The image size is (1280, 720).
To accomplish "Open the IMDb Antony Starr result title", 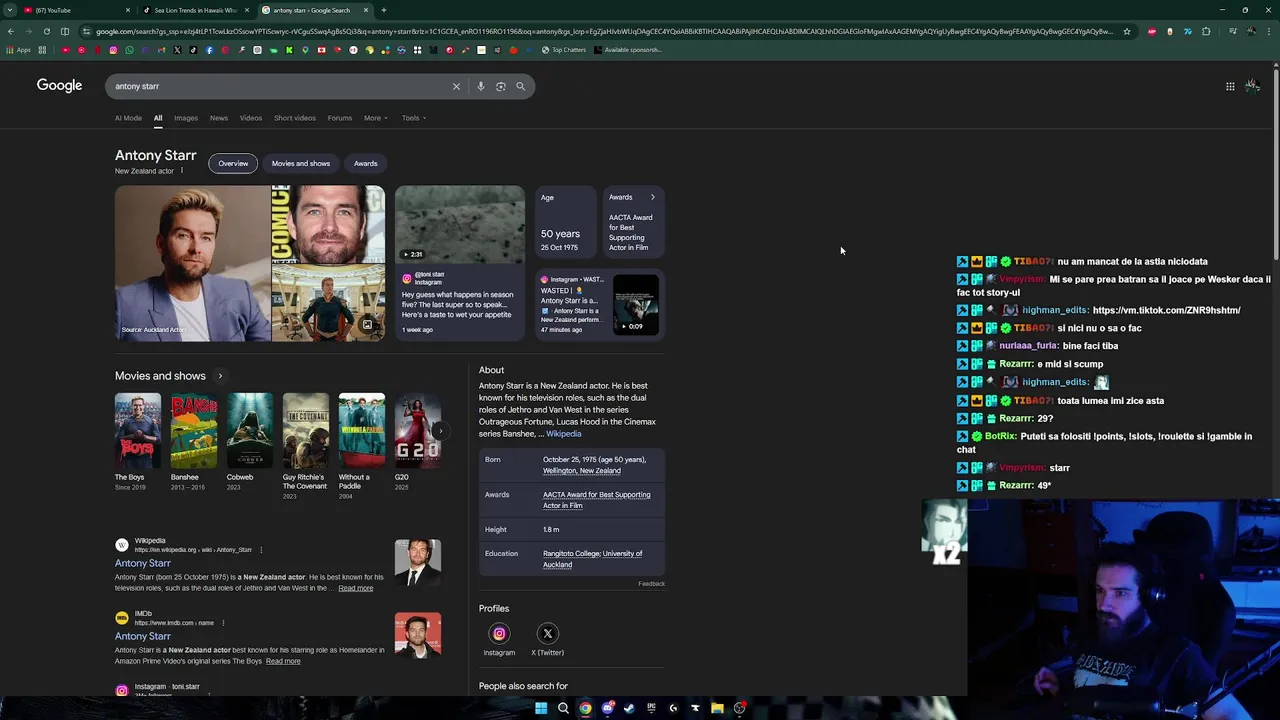I will point(142,636).
